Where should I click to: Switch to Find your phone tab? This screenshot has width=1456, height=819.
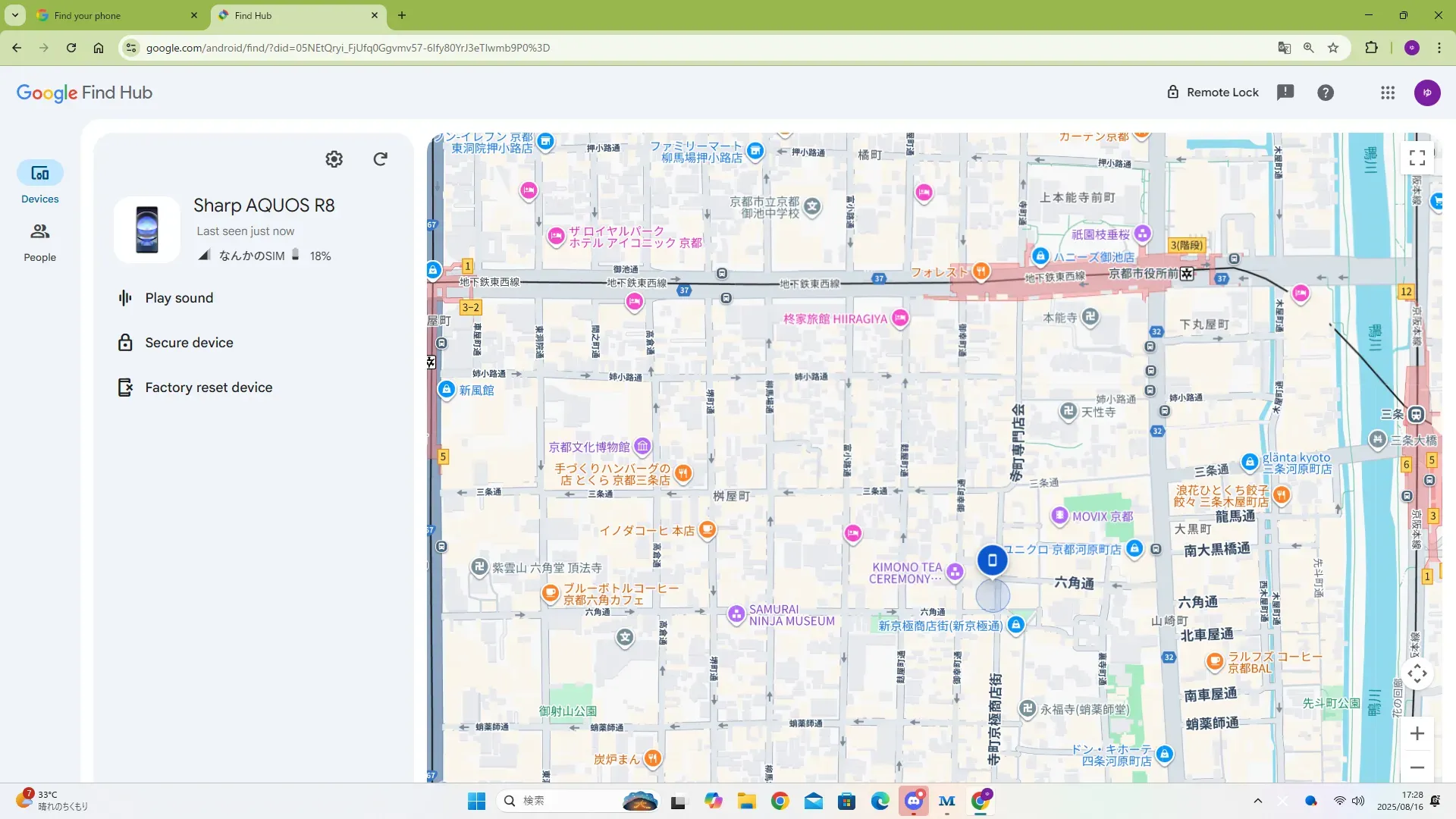tap(87, 15)
